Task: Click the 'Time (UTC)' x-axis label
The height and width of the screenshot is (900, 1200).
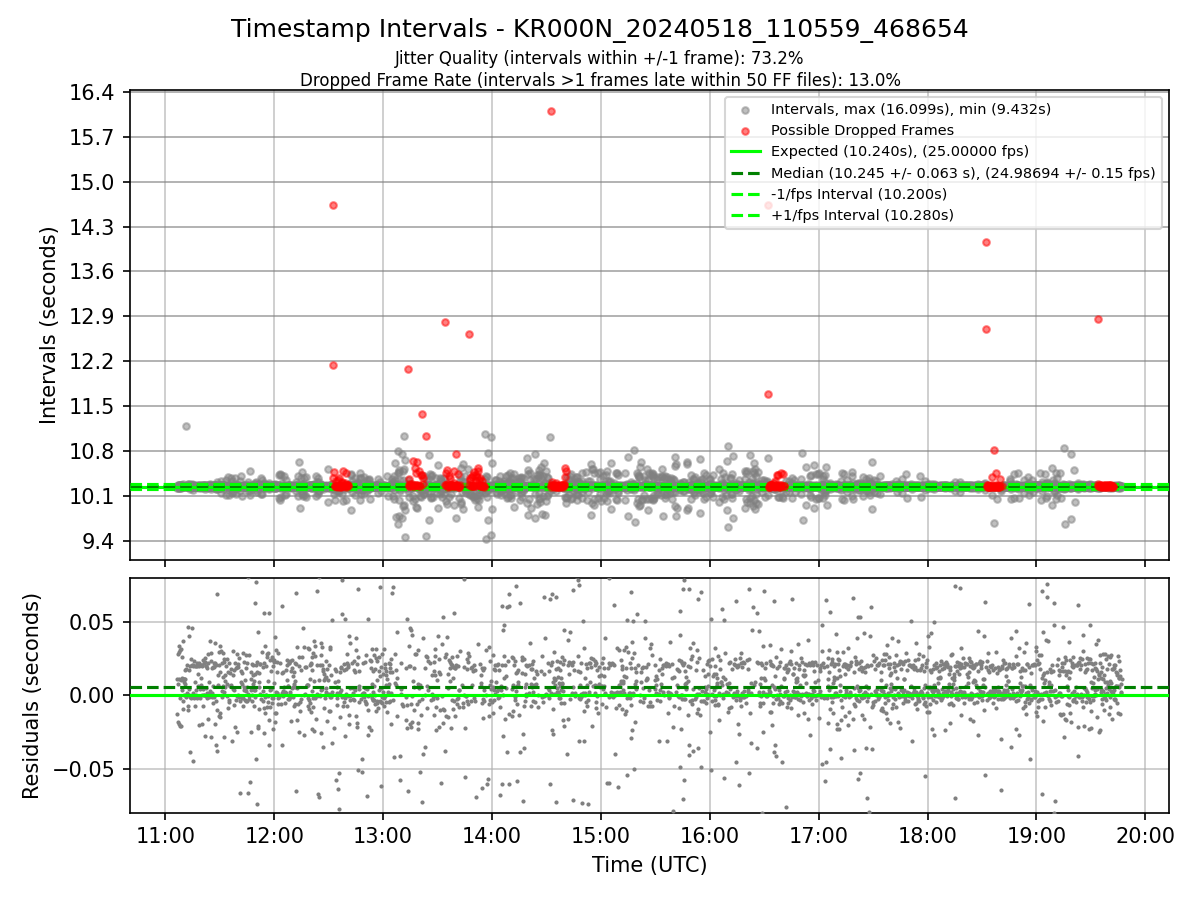Action: click(649, 865)
